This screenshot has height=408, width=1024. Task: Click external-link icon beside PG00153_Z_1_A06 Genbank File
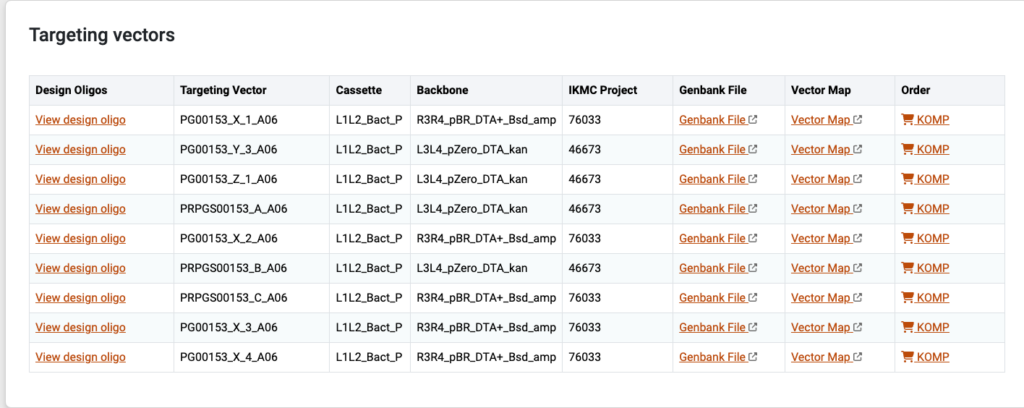tap(753, 179)
